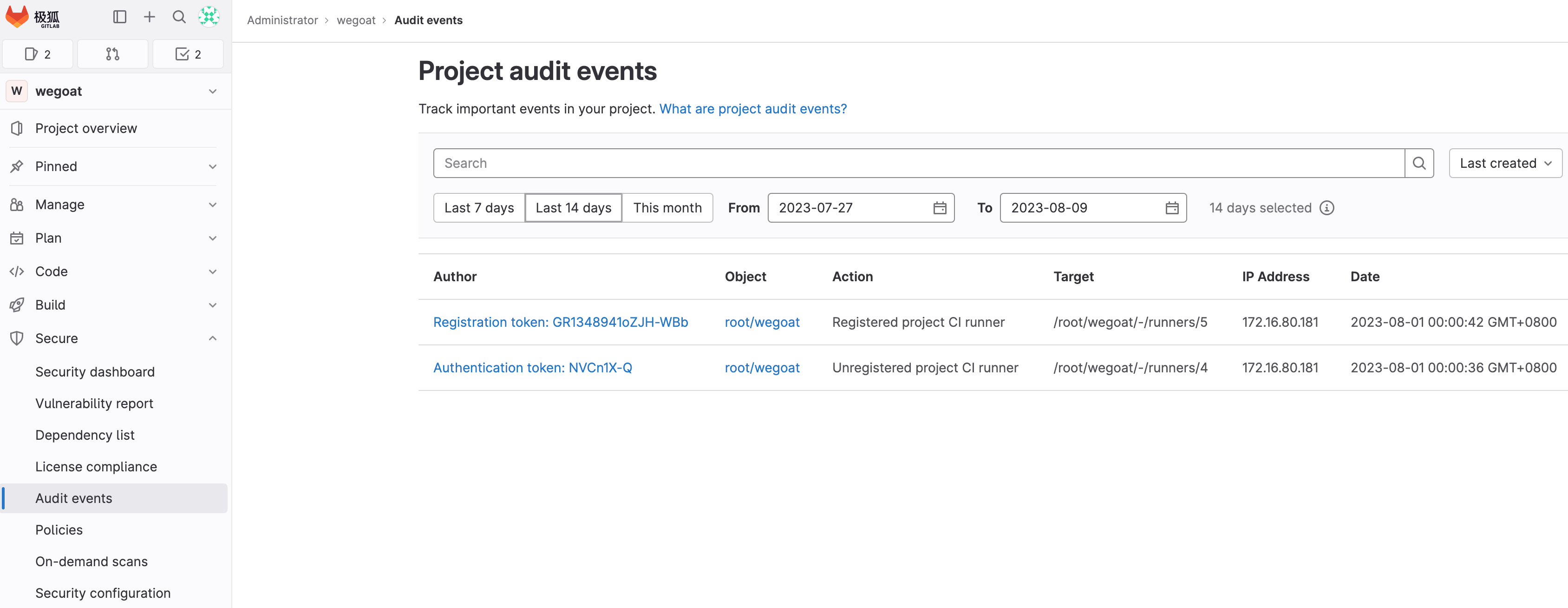This screenshot has width=1568, height=608.
Task: Select the Last 7 days filter
Action: (x=478, y=208)
